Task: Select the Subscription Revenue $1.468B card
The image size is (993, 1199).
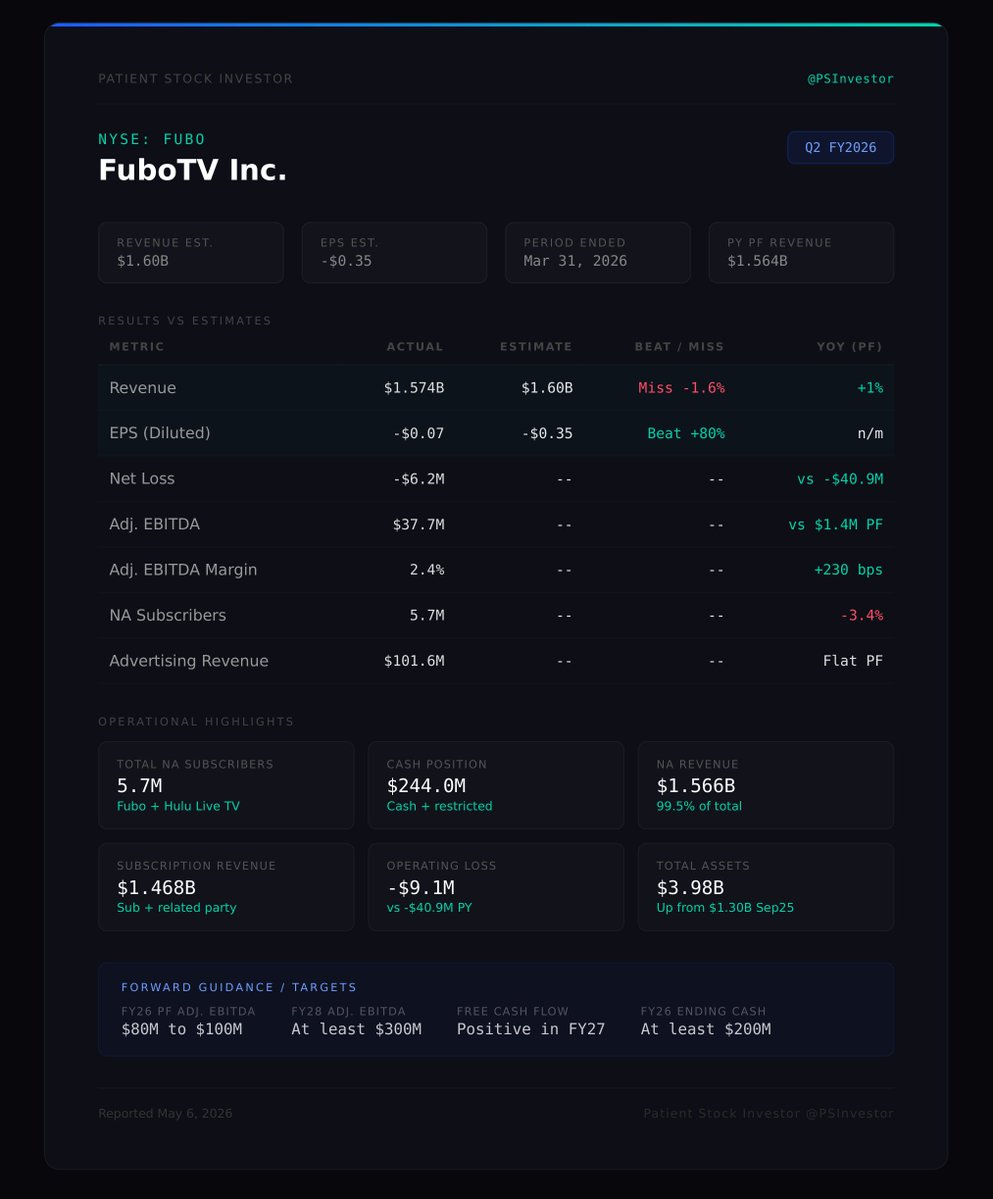Action: pos(226,887)
